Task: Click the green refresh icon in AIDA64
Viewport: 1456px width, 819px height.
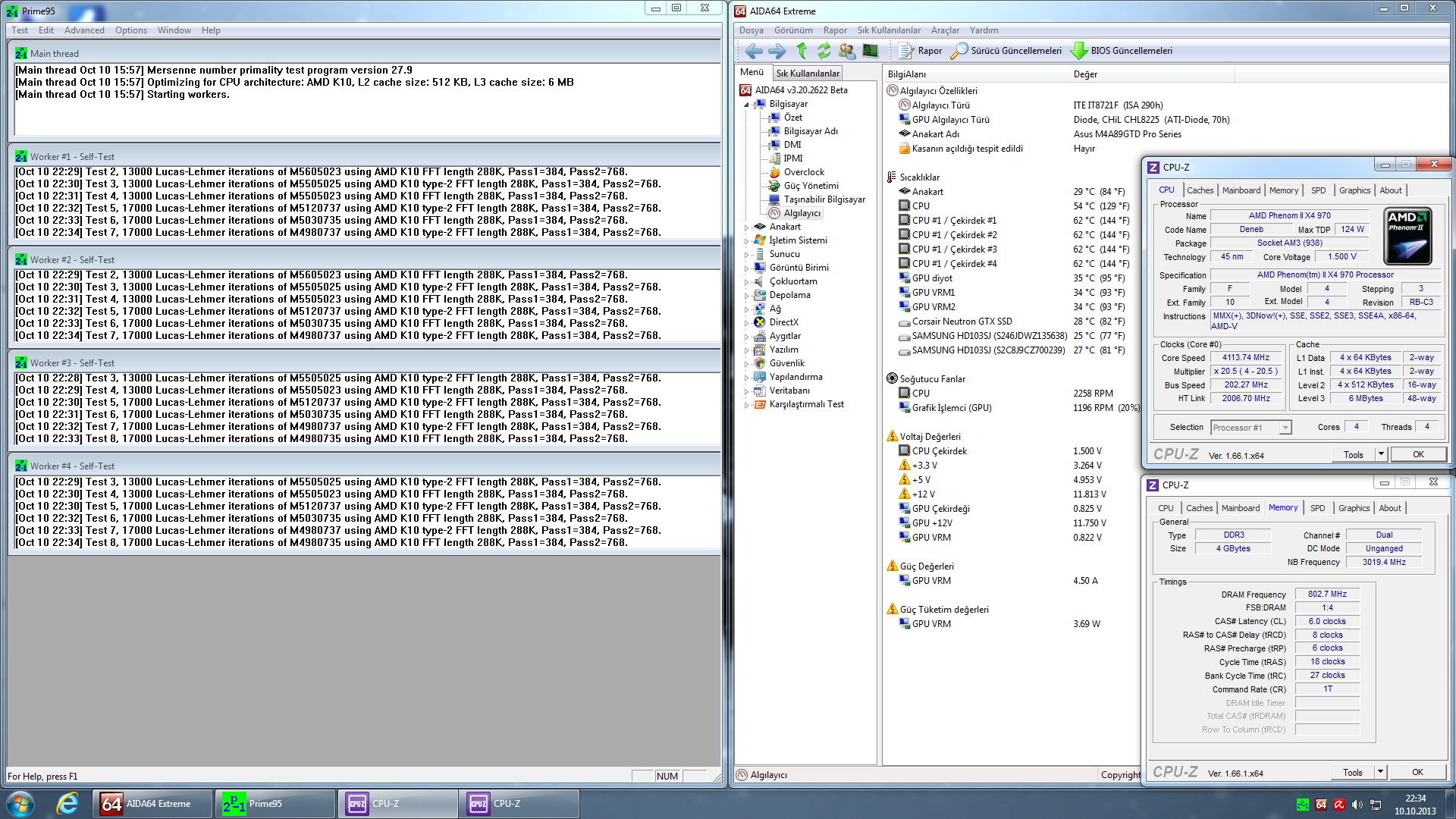Action: coord(824,51)
